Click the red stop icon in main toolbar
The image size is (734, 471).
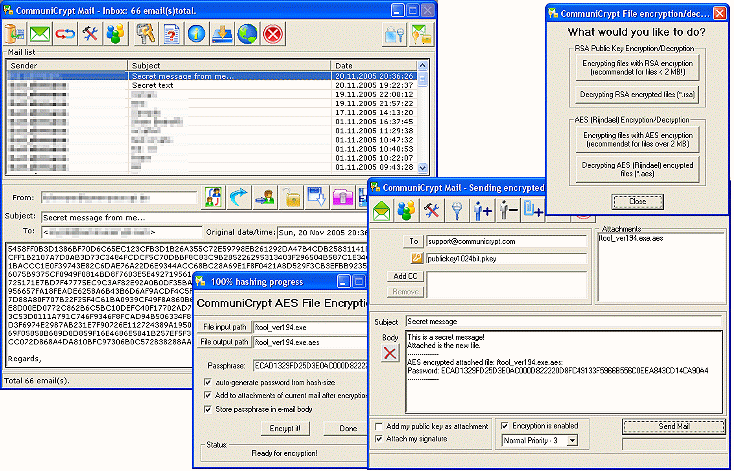point(271,34)
